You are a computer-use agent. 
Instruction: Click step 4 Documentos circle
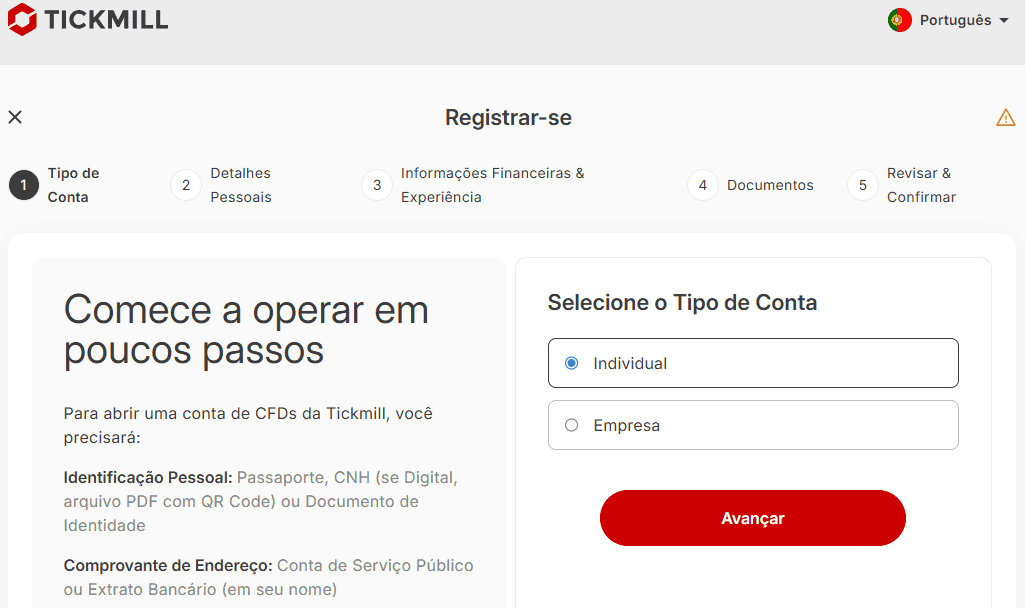702,184
